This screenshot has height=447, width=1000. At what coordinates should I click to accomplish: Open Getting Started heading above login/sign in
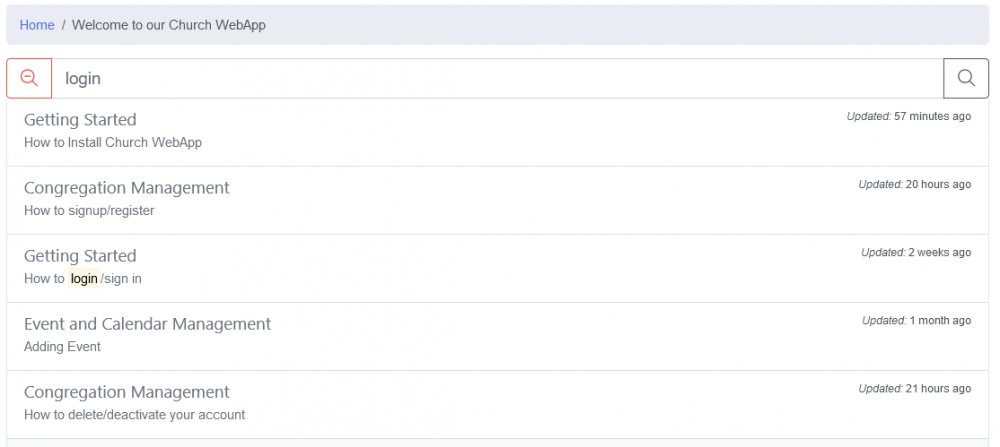80,256
